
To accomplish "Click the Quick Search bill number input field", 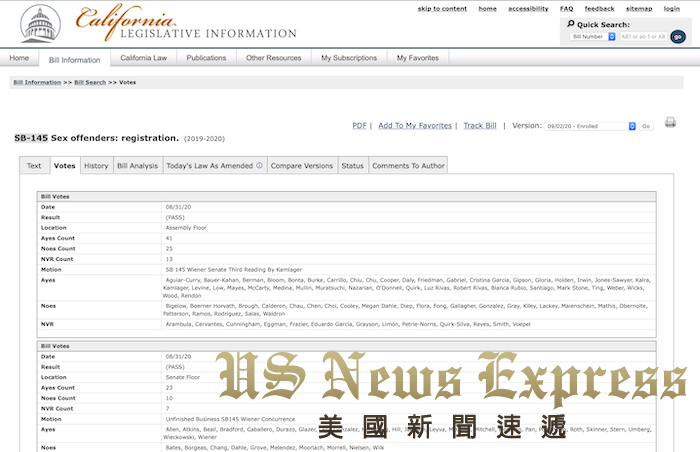I will click(643, 37).
